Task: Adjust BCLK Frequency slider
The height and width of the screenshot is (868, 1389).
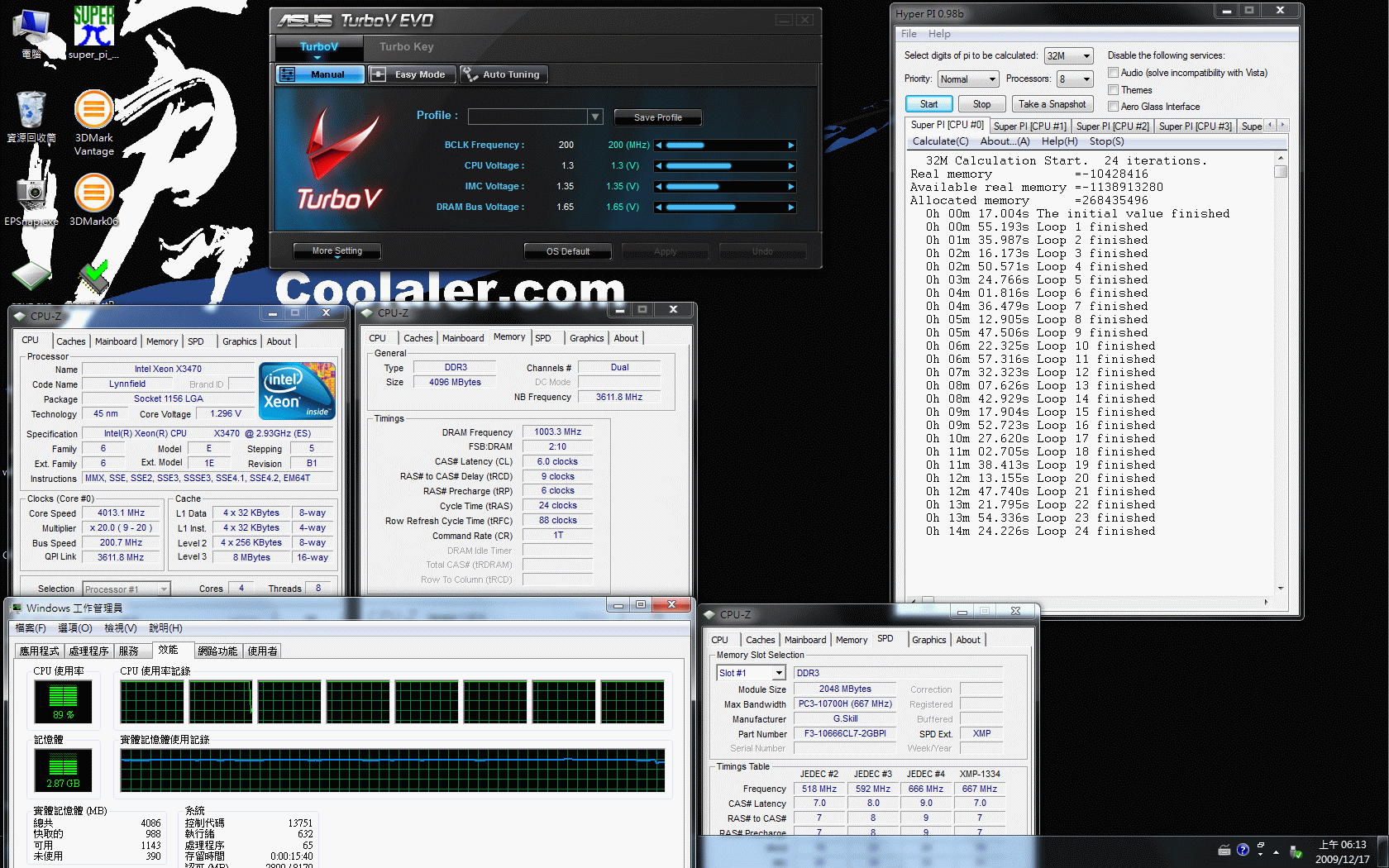Action: 724,145
